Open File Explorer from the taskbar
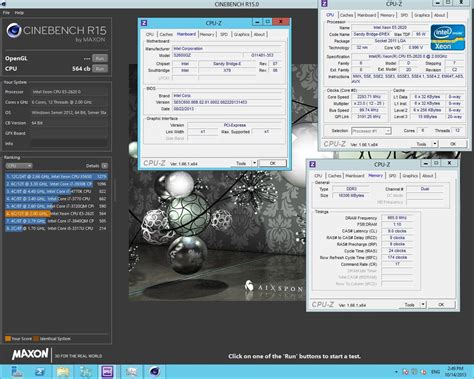 [63, 372]
